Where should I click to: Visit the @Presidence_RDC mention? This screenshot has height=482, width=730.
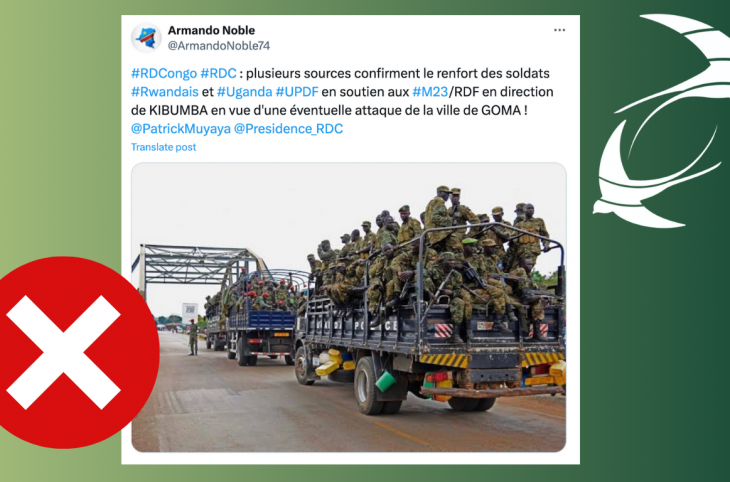tap(288, 129)
